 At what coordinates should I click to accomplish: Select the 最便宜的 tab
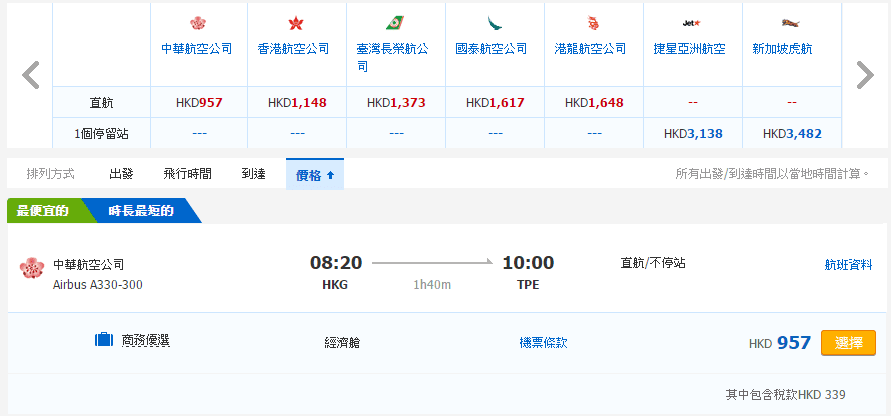(42, 211)
